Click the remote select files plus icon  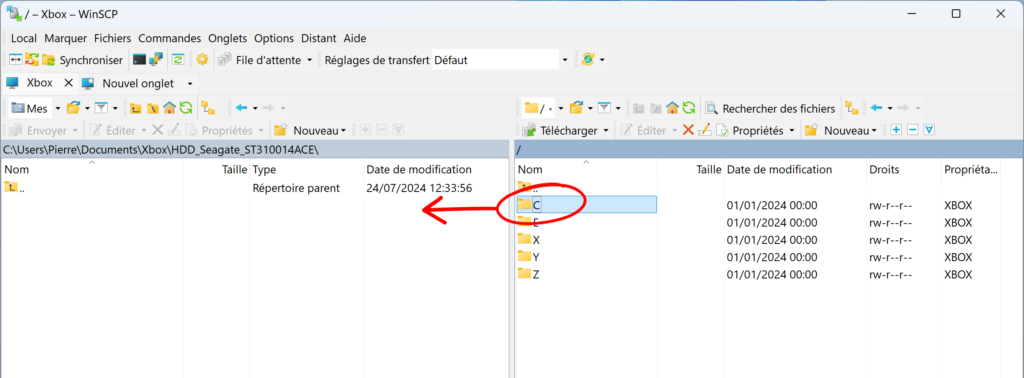click(896, 130)
